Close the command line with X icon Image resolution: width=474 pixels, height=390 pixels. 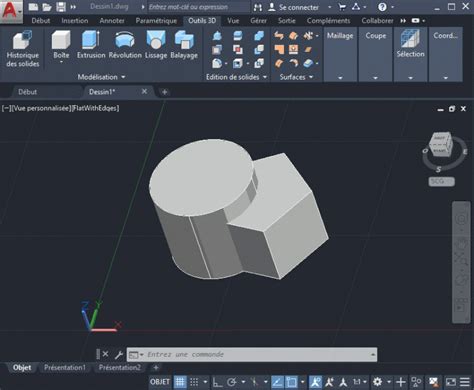105,354
